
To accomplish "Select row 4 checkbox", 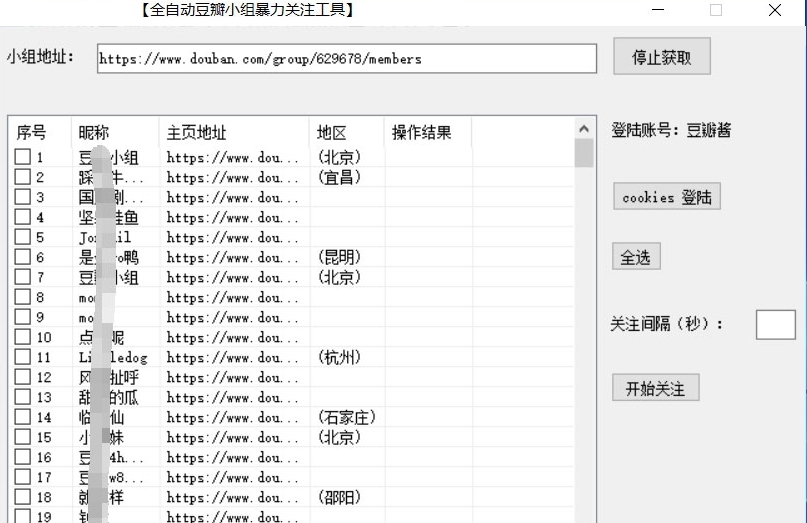I will click(x=23, y=217).
